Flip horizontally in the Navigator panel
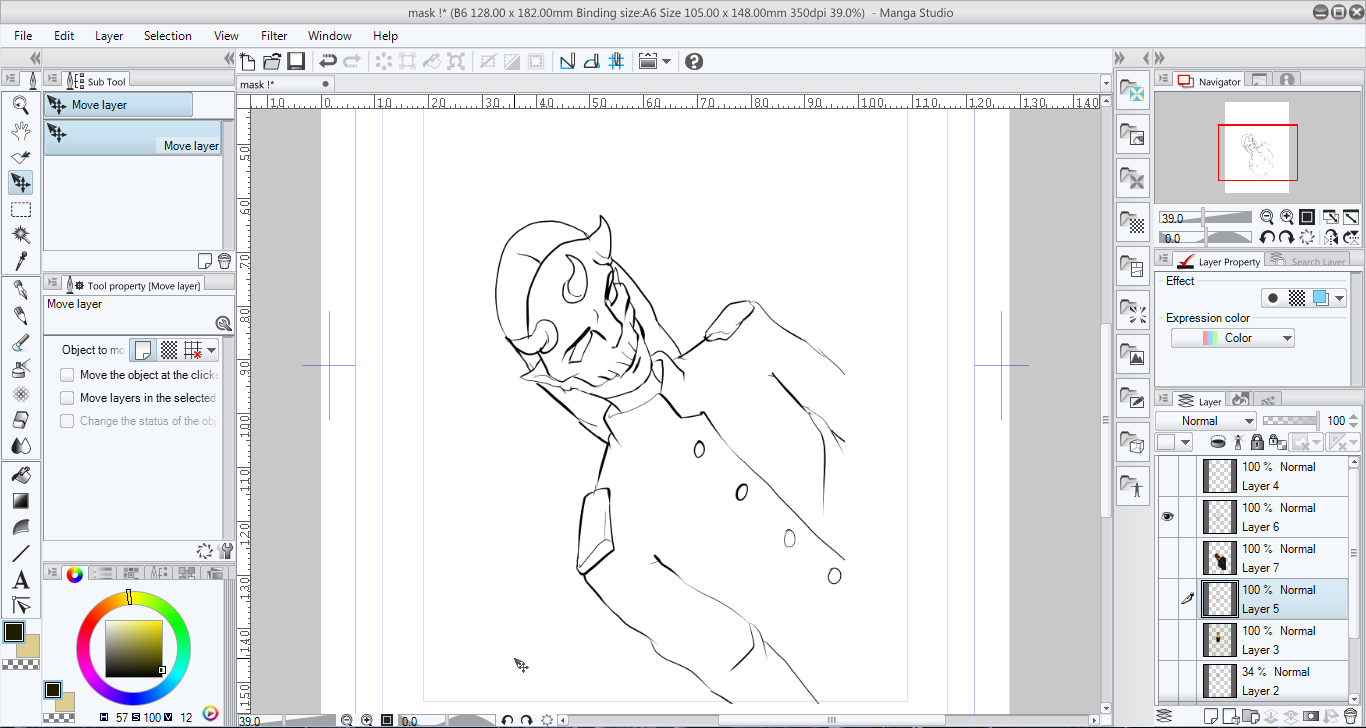Image resolution: width=1366 pixels, height=728 pixels. point(1330,238)
